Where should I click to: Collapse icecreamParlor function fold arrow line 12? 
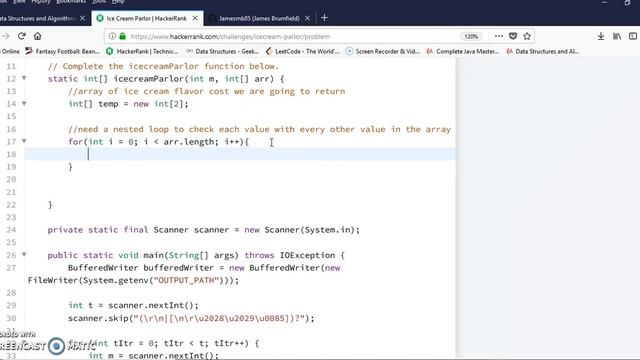24,78
